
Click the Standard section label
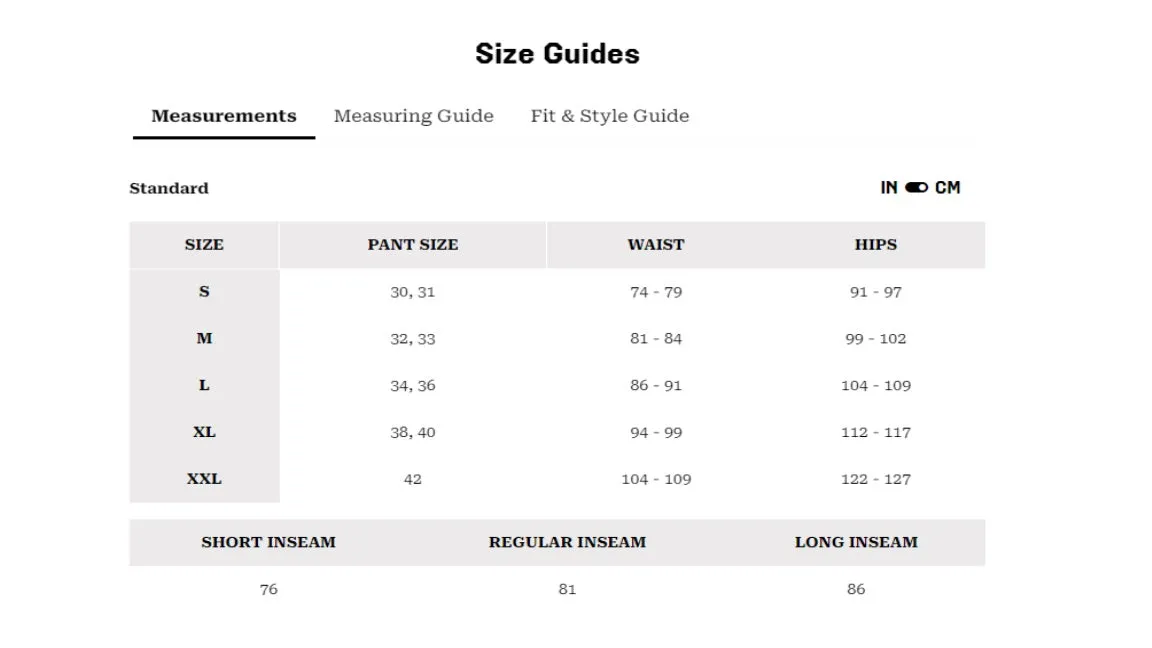169,188
